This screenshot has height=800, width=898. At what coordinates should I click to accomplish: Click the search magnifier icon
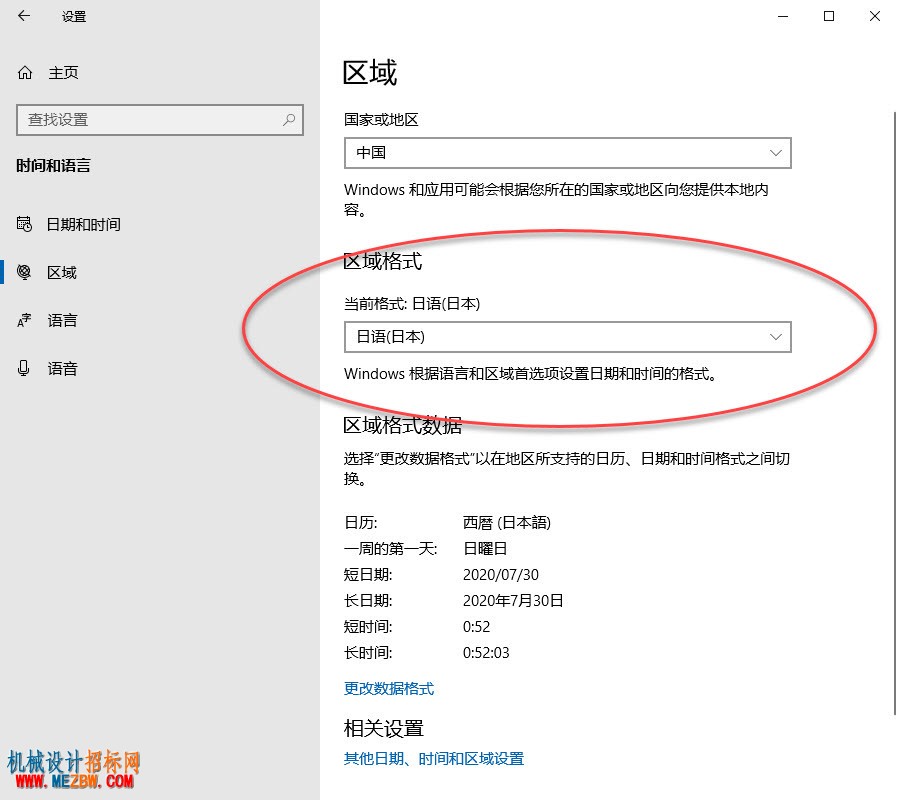[x=289, y=120]
